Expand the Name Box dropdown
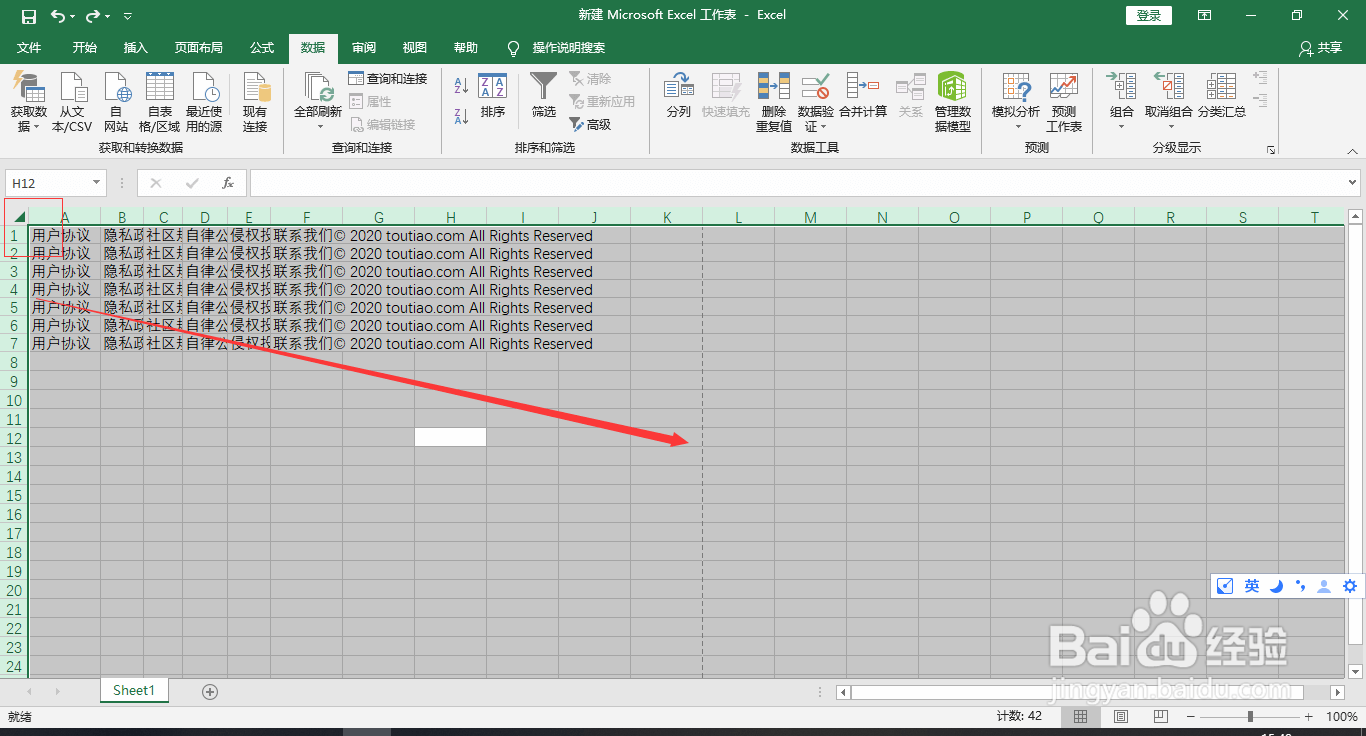 [97, 183]
